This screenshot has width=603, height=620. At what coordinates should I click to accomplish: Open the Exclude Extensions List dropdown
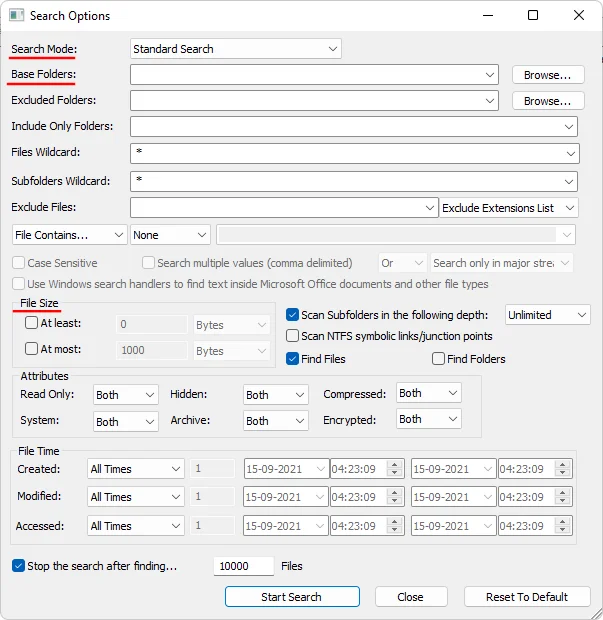coord(510,207)
